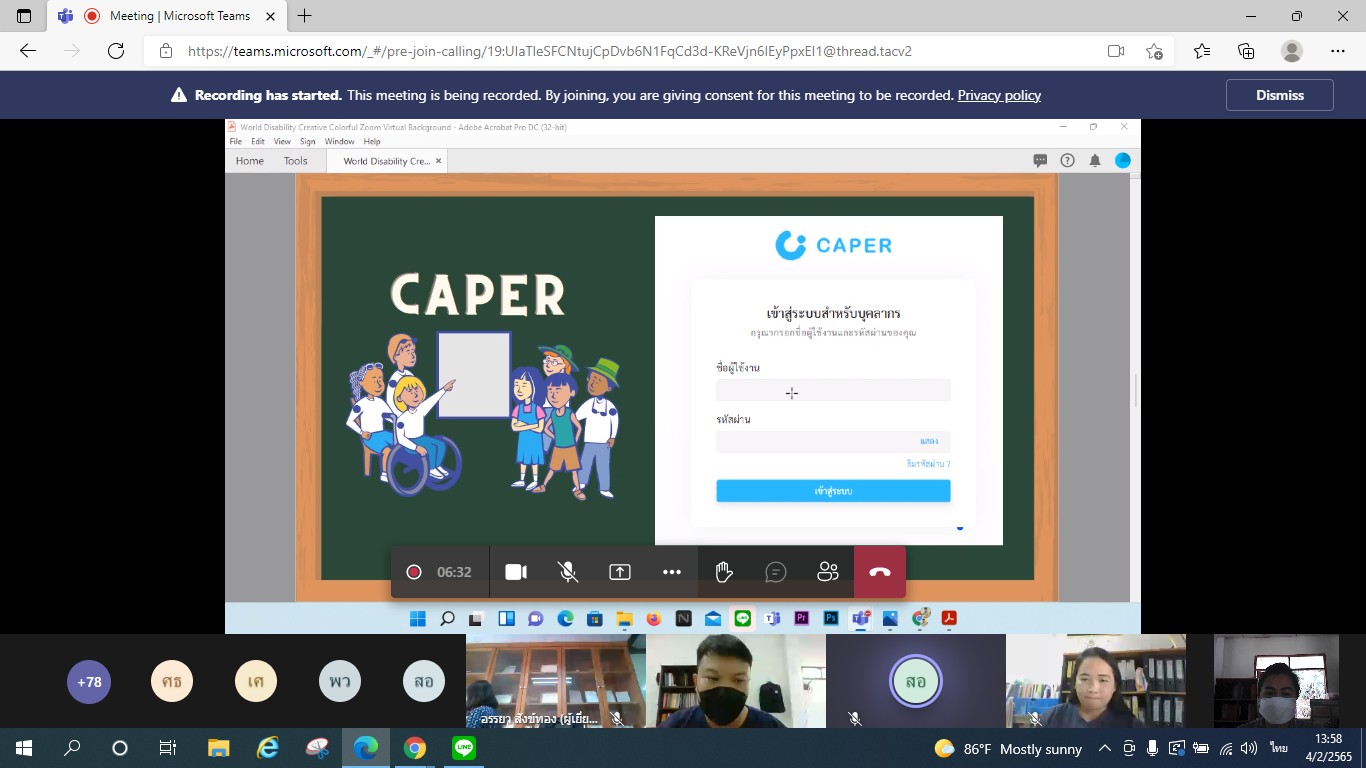This screenshot has height=768, width=1366.
Task: Open Sign menu in shared Acrobat window
Action: click(308, 142)
